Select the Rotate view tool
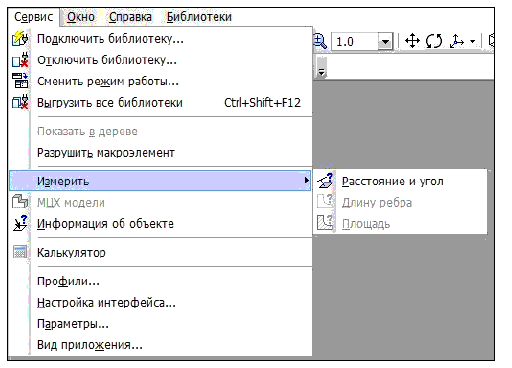This screenshot has height=368, width=512. (434, 41)
